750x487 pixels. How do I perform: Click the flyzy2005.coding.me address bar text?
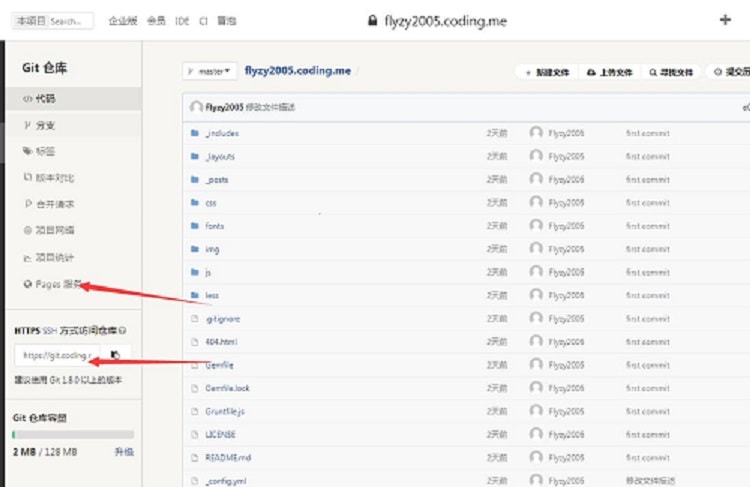point(445,21)
